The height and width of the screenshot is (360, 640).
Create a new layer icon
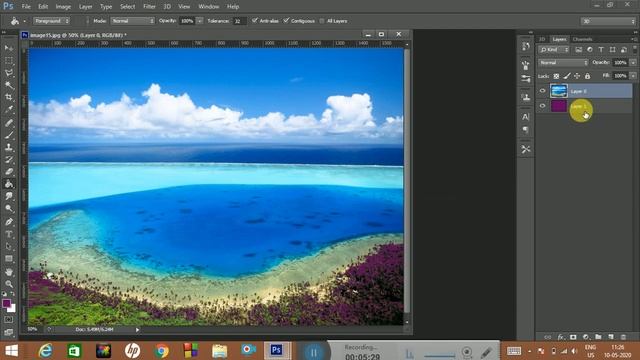[x=611, y=337]
